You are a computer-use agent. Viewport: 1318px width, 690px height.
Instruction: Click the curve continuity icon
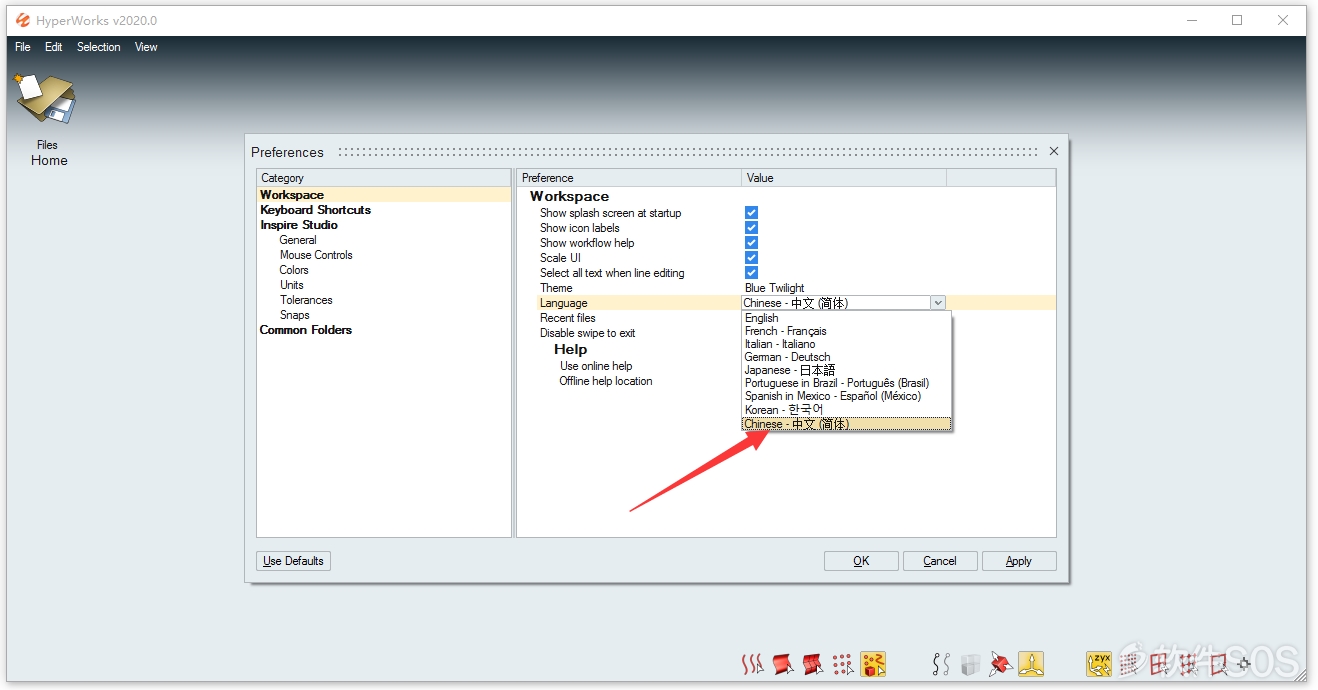(940, 664)
